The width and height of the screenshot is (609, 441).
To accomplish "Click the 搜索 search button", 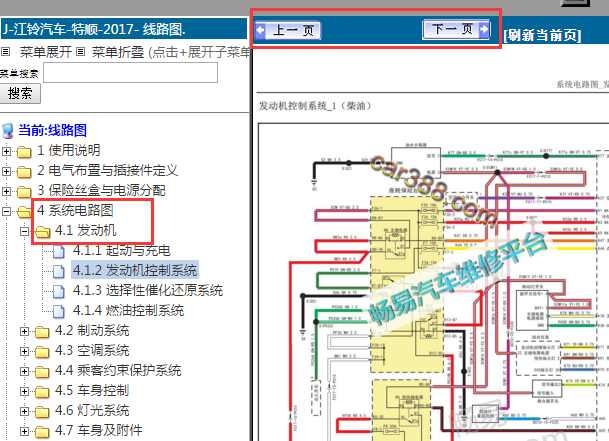I will click(x=20, y=93).
